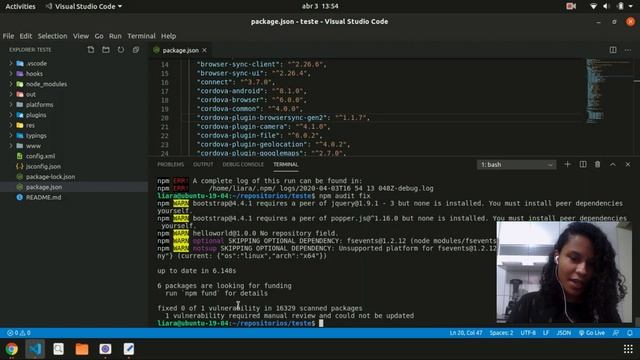Change language mode from JSON

tap(564, 333)
